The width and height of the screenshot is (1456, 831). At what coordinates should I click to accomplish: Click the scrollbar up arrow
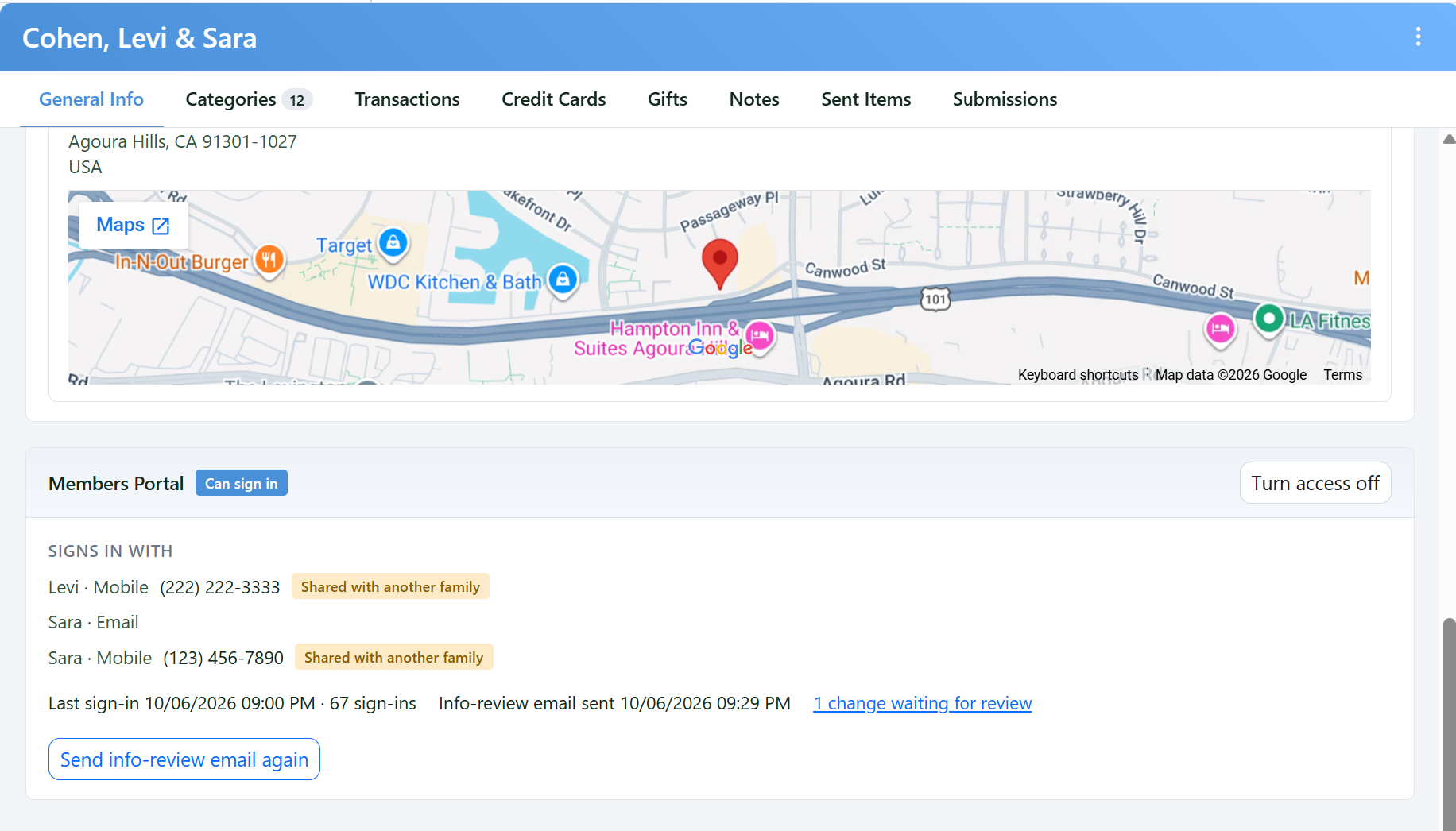point(1449,139)
